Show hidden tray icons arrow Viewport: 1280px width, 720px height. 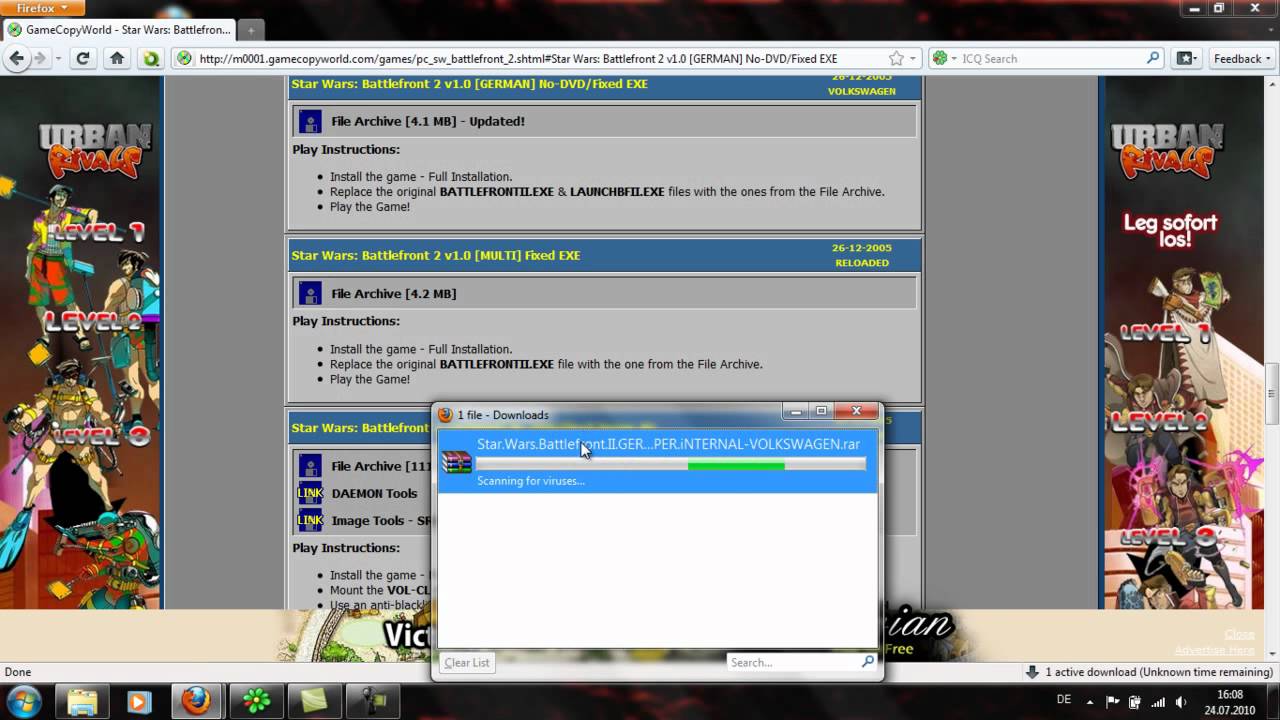click(x=1090, y=701)
